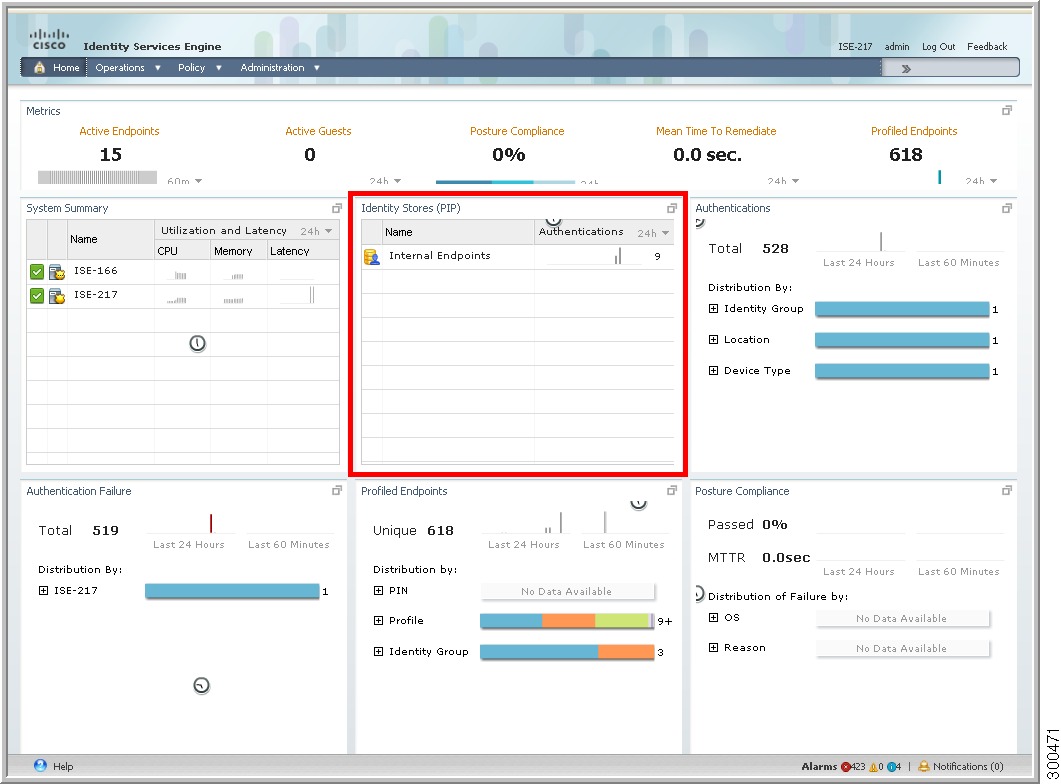Click the clock loading icon in System Summary
Viewport: 1061px width, 784px height.
tap(197, 344)
